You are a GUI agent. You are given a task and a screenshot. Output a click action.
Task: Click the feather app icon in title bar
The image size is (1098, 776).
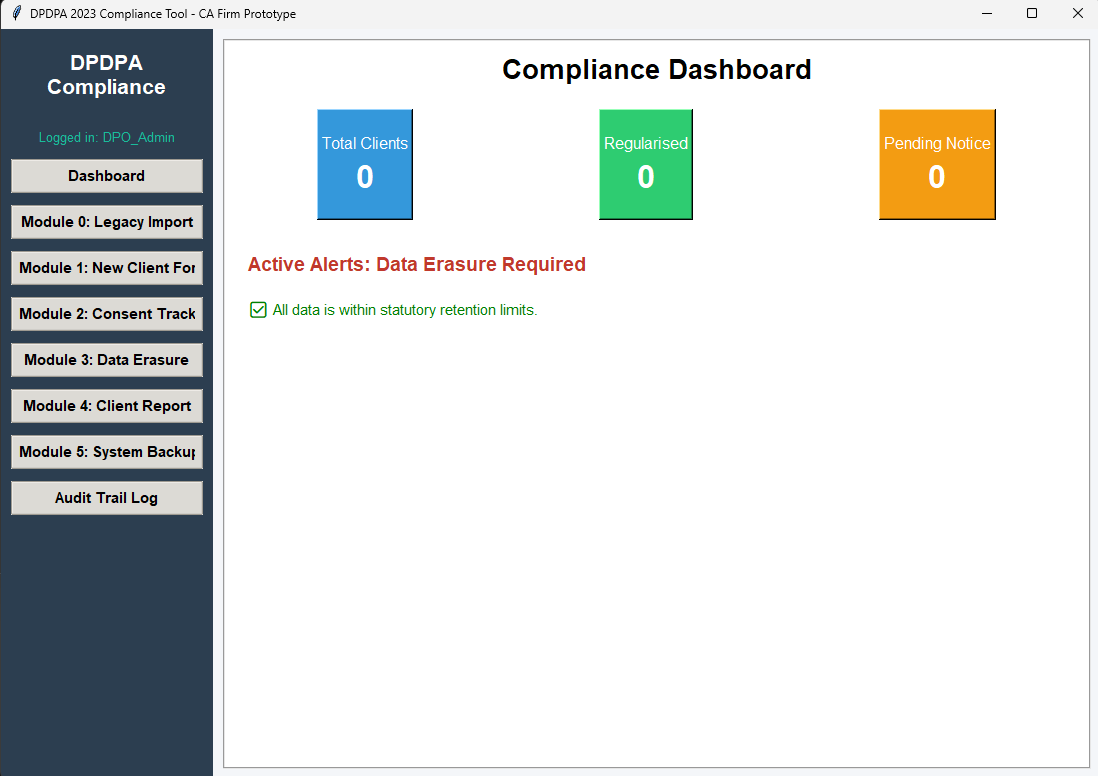click(16, 14)
